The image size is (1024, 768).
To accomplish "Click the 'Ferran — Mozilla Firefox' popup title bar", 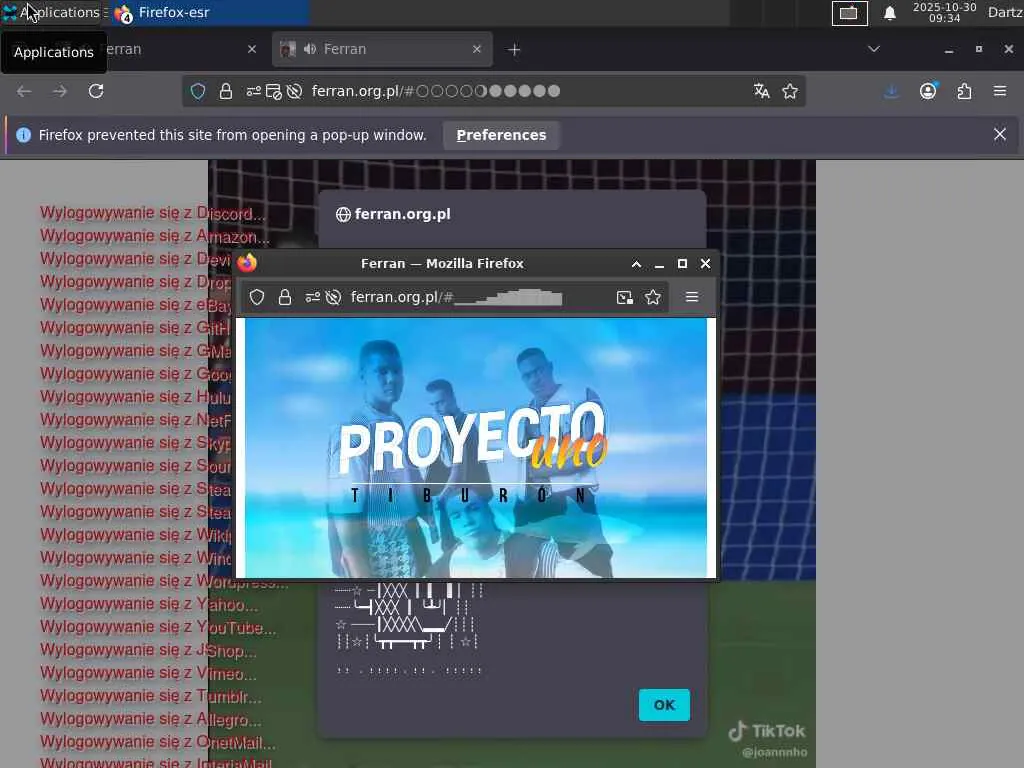I will coord(442,263).
